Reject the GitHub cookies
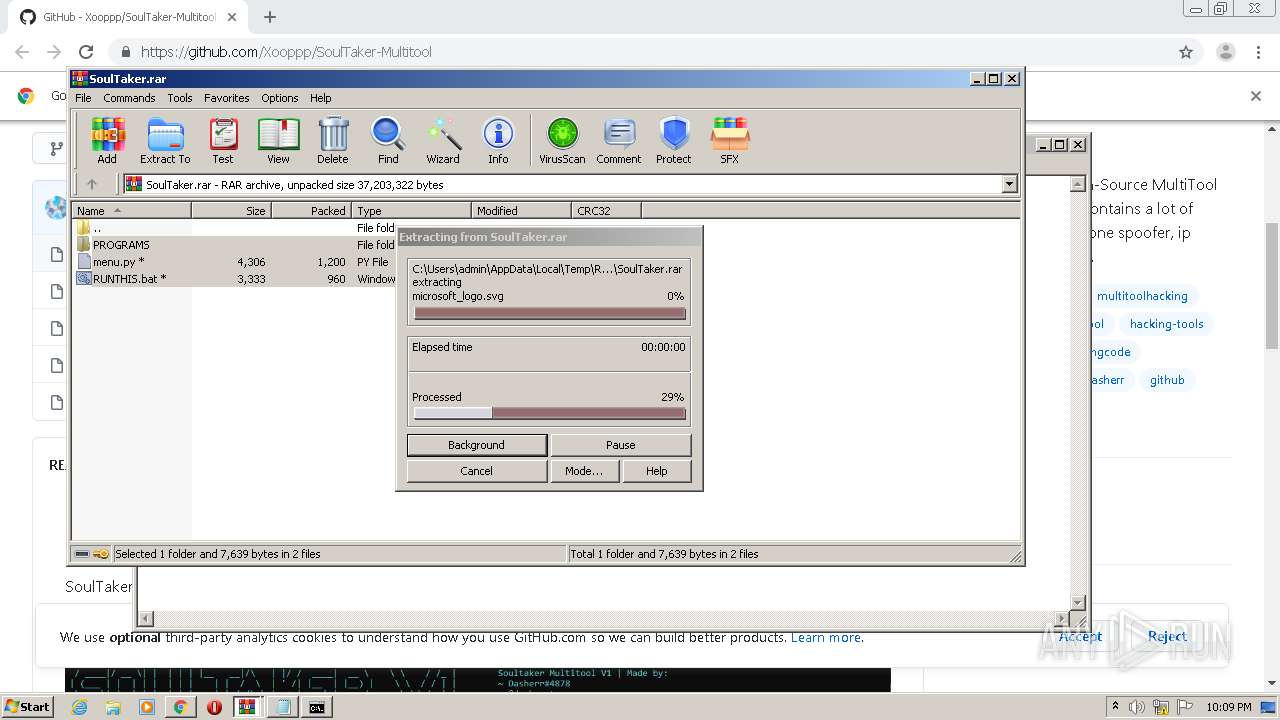 (x=1167, y=636)
